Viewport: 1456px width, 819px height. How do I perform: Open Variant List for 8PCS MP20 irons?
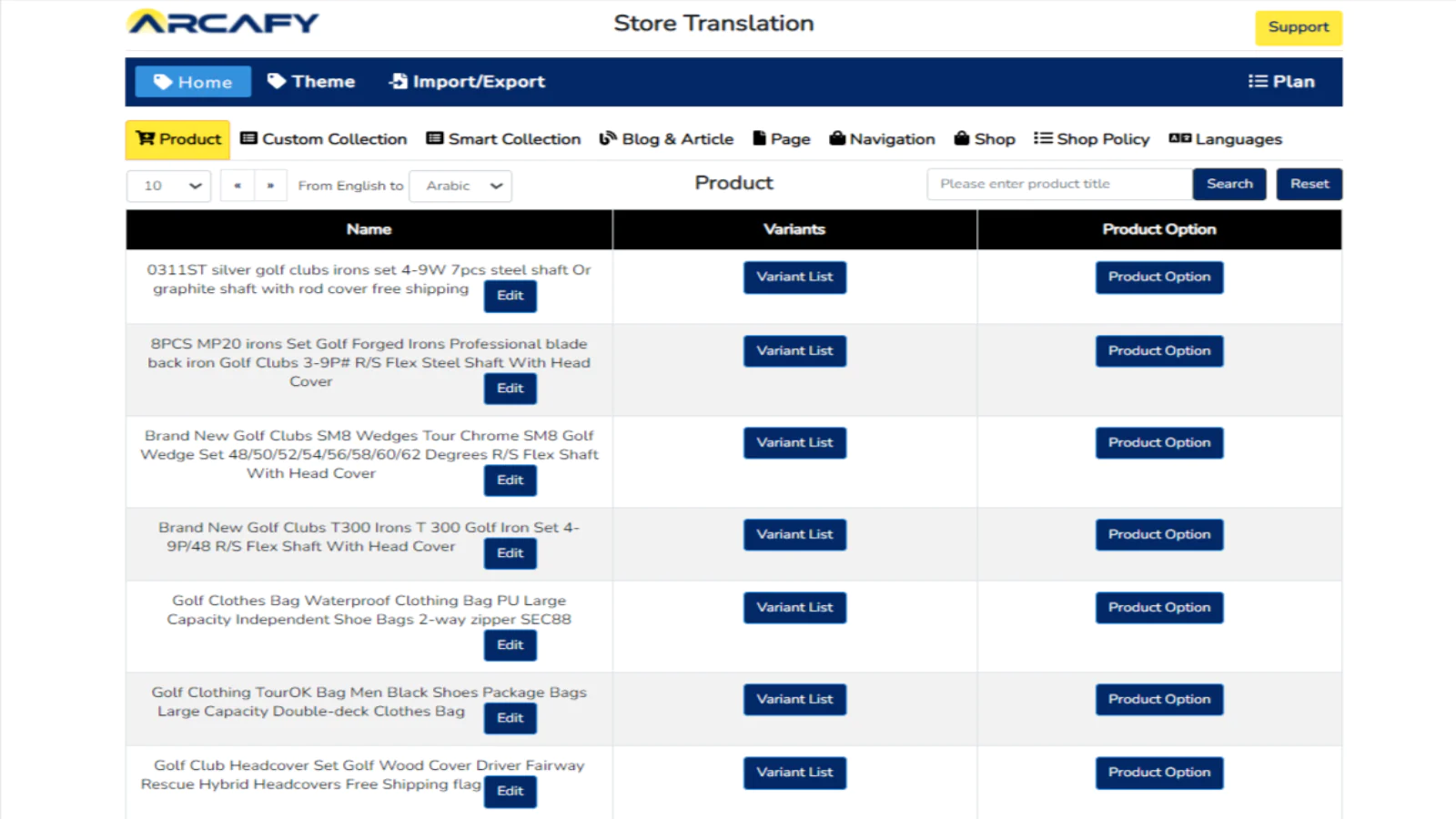794,351
